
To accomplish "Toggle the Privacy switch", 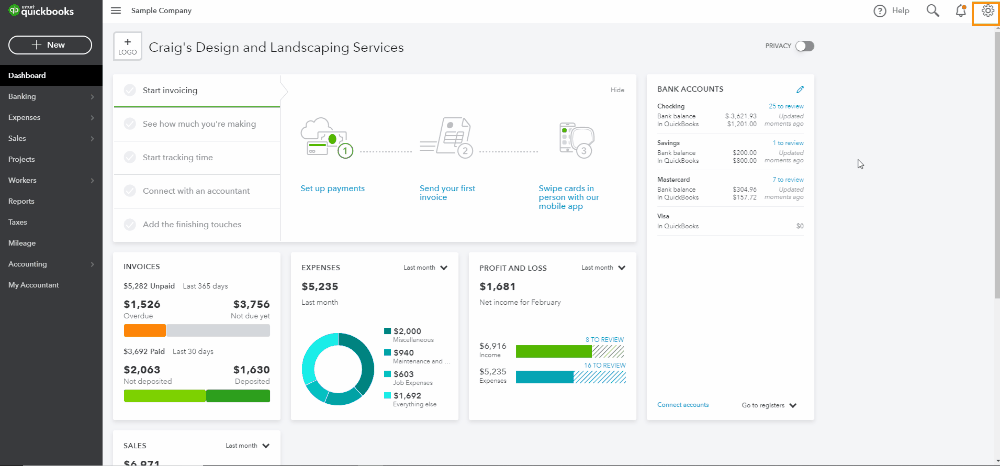I will click(805, 46).
